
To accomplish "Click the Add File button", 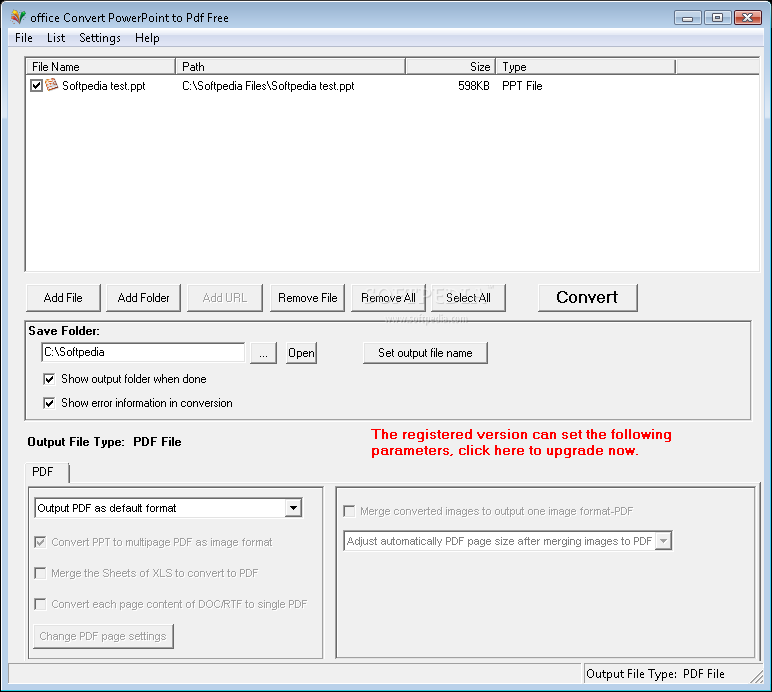I will pos(63,298).
